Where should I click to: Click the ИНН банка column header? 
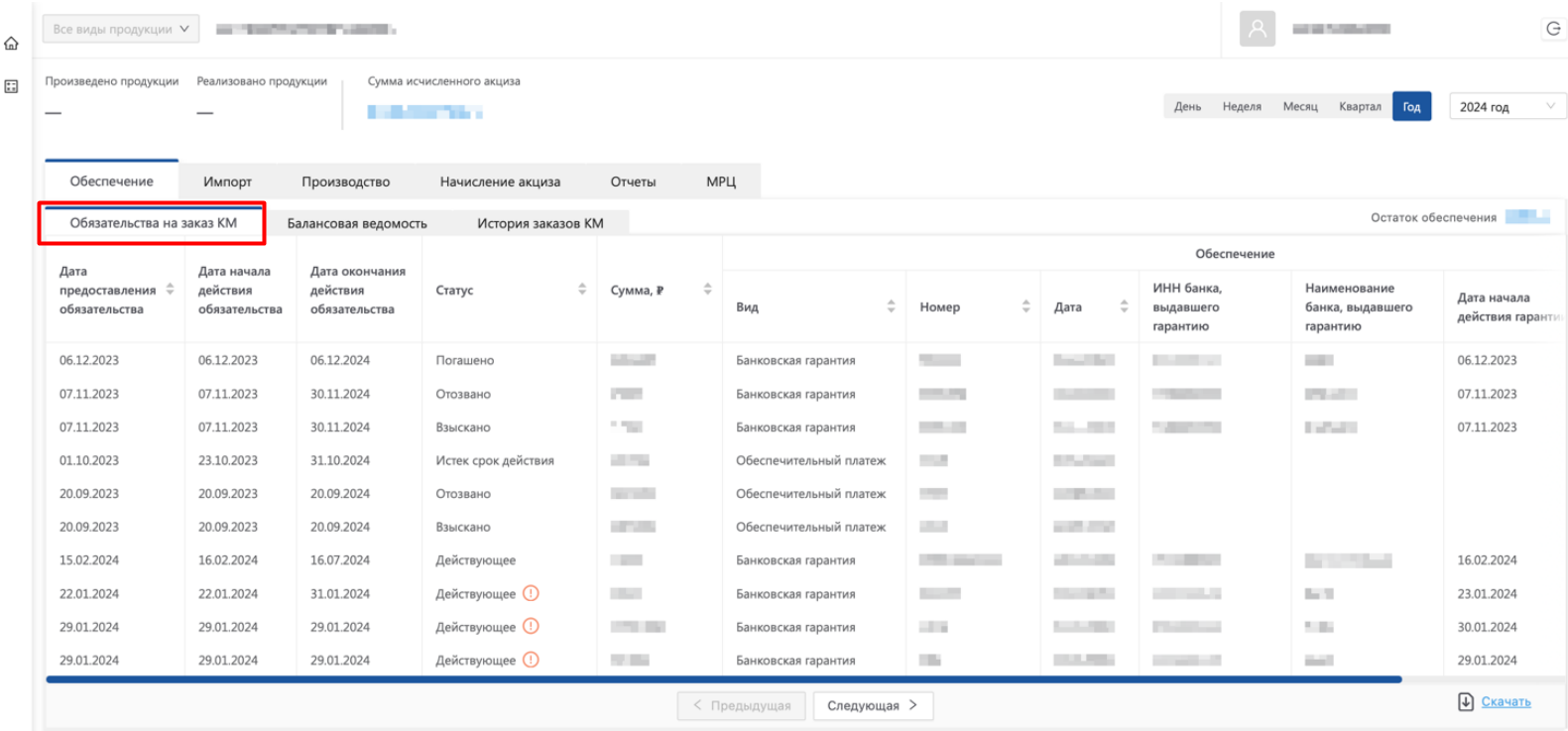point(1187,306)
